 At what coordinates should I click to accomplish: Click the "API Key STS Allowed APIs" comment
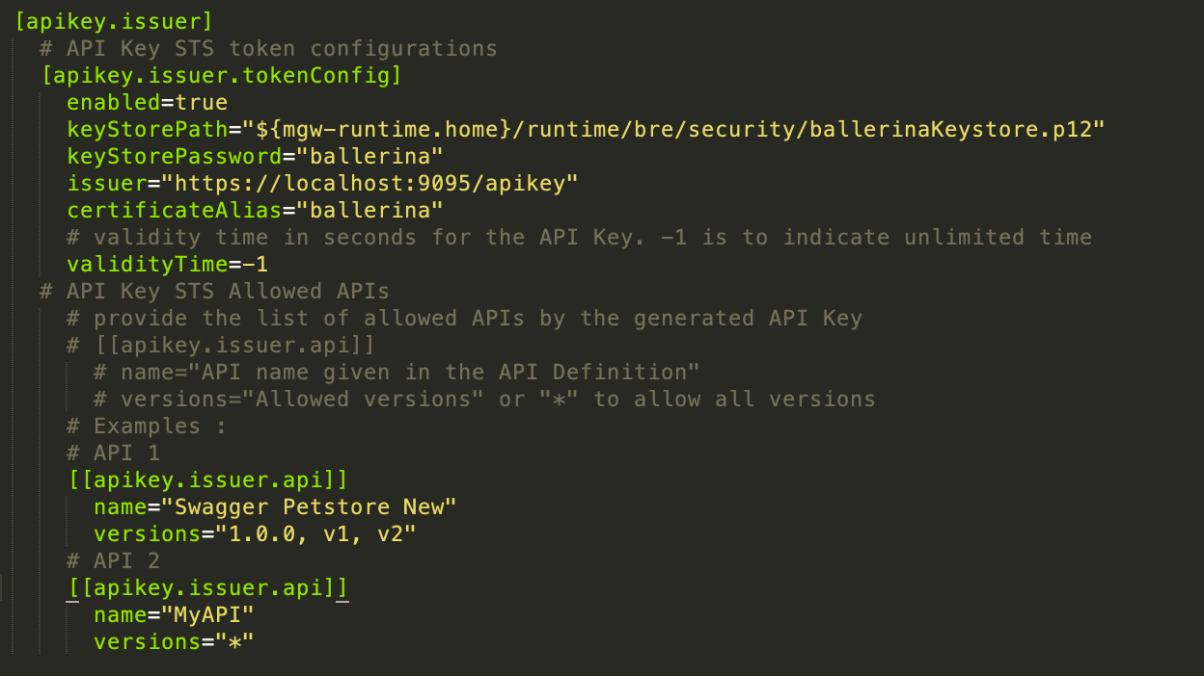tap(214, 291)
